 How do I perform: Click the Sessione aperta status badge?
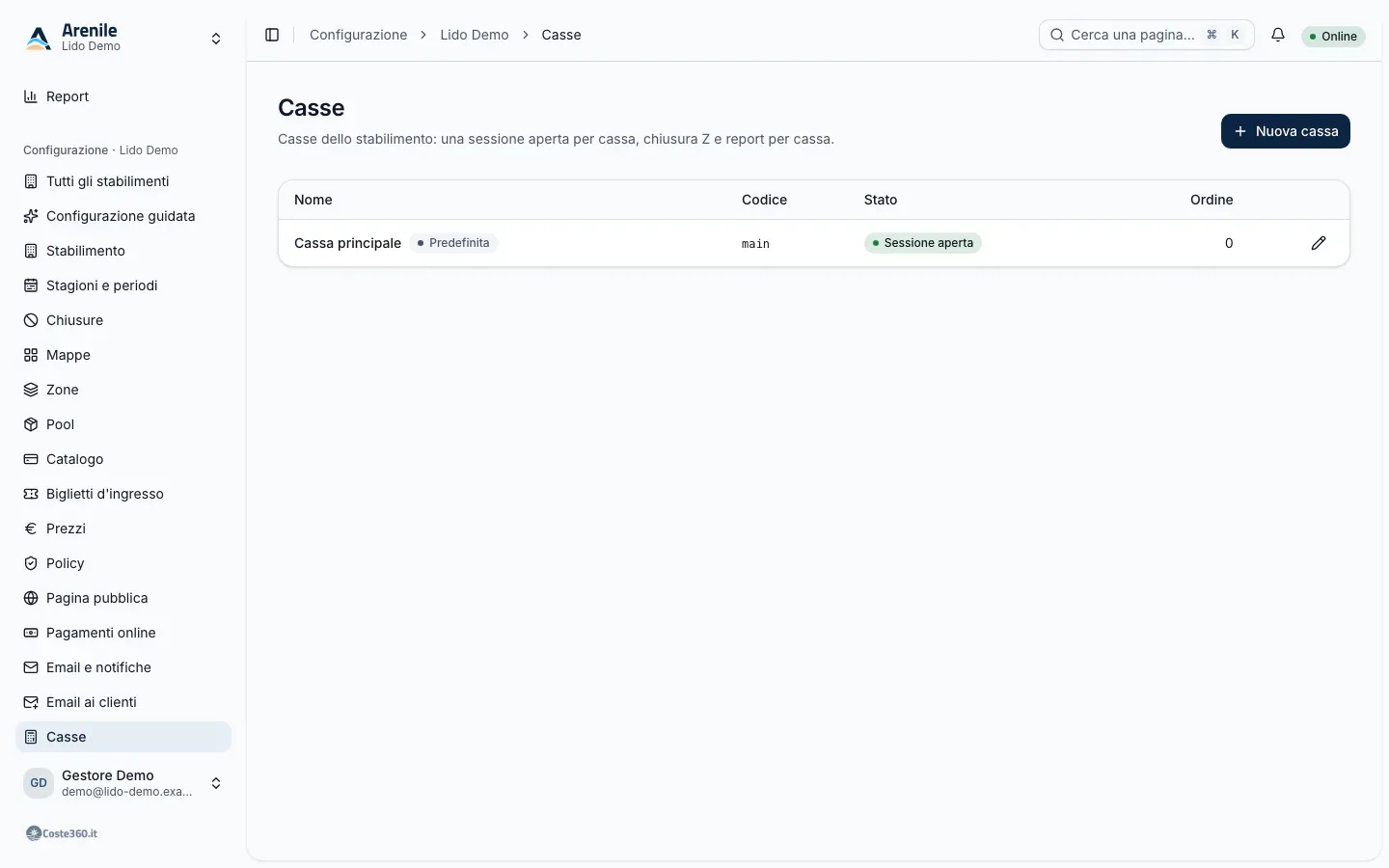923,243
